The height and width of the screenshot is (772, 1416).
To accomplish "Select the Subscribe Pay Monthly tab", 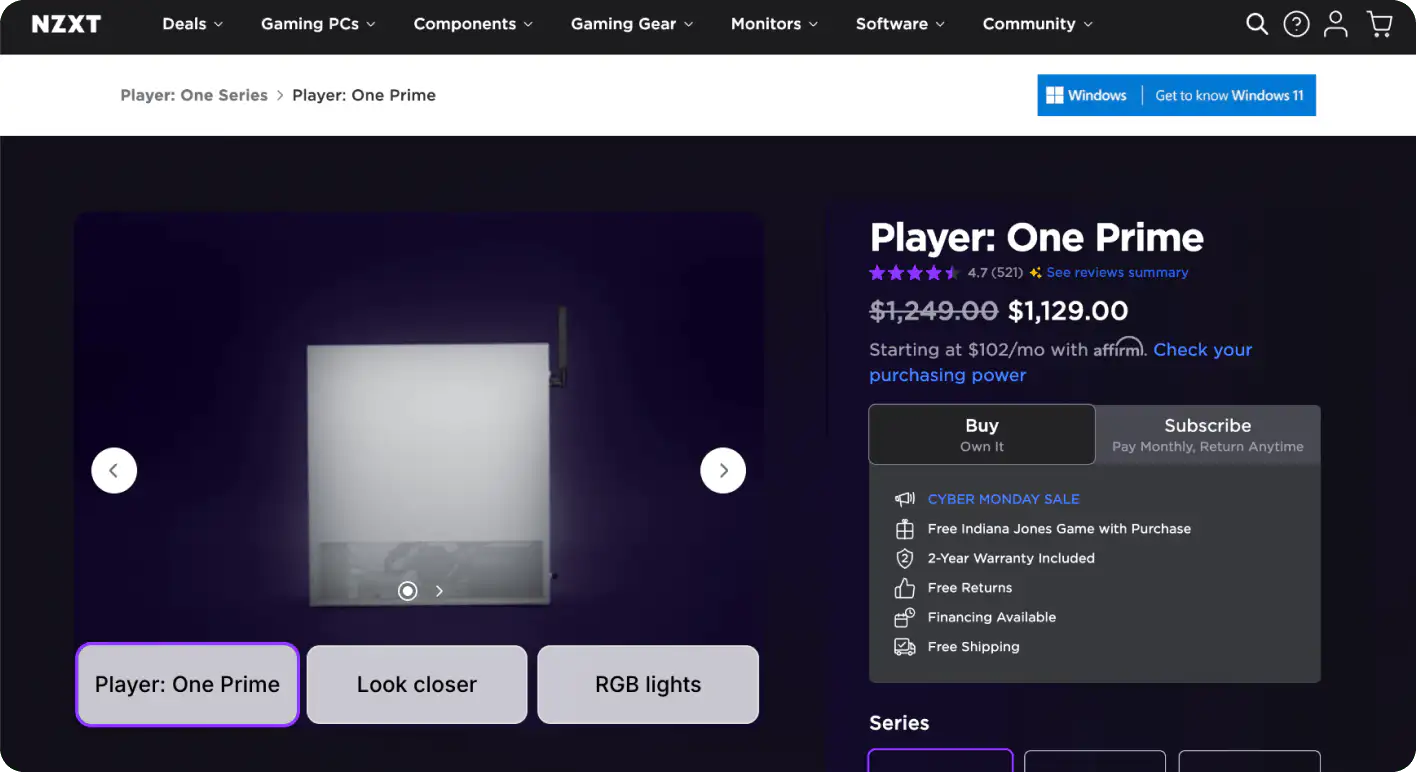I will [1208, 434].
